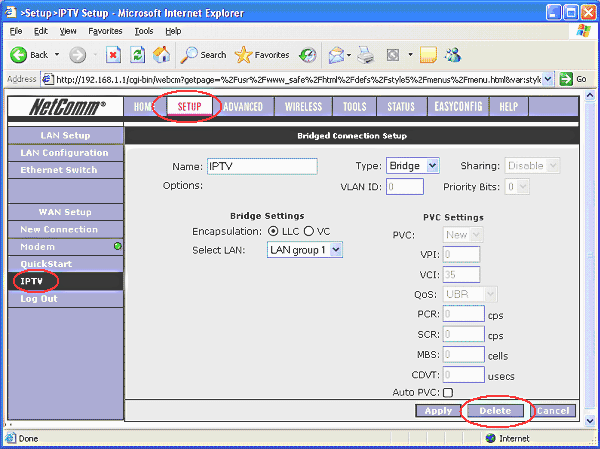Screen dimensions: 600x449
Task: Click the address bar URL field
Action: (x=298, y=79)
